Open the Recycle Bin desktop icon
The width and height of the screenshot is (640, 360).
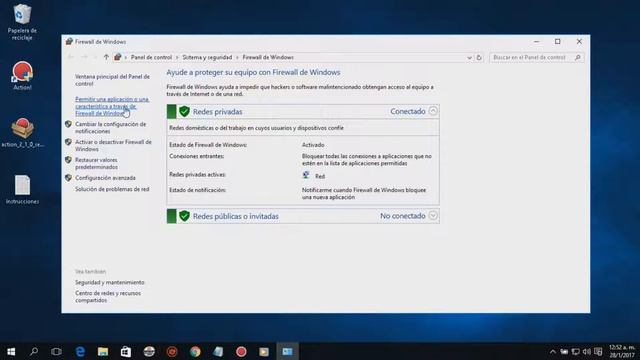coord(22,22)
